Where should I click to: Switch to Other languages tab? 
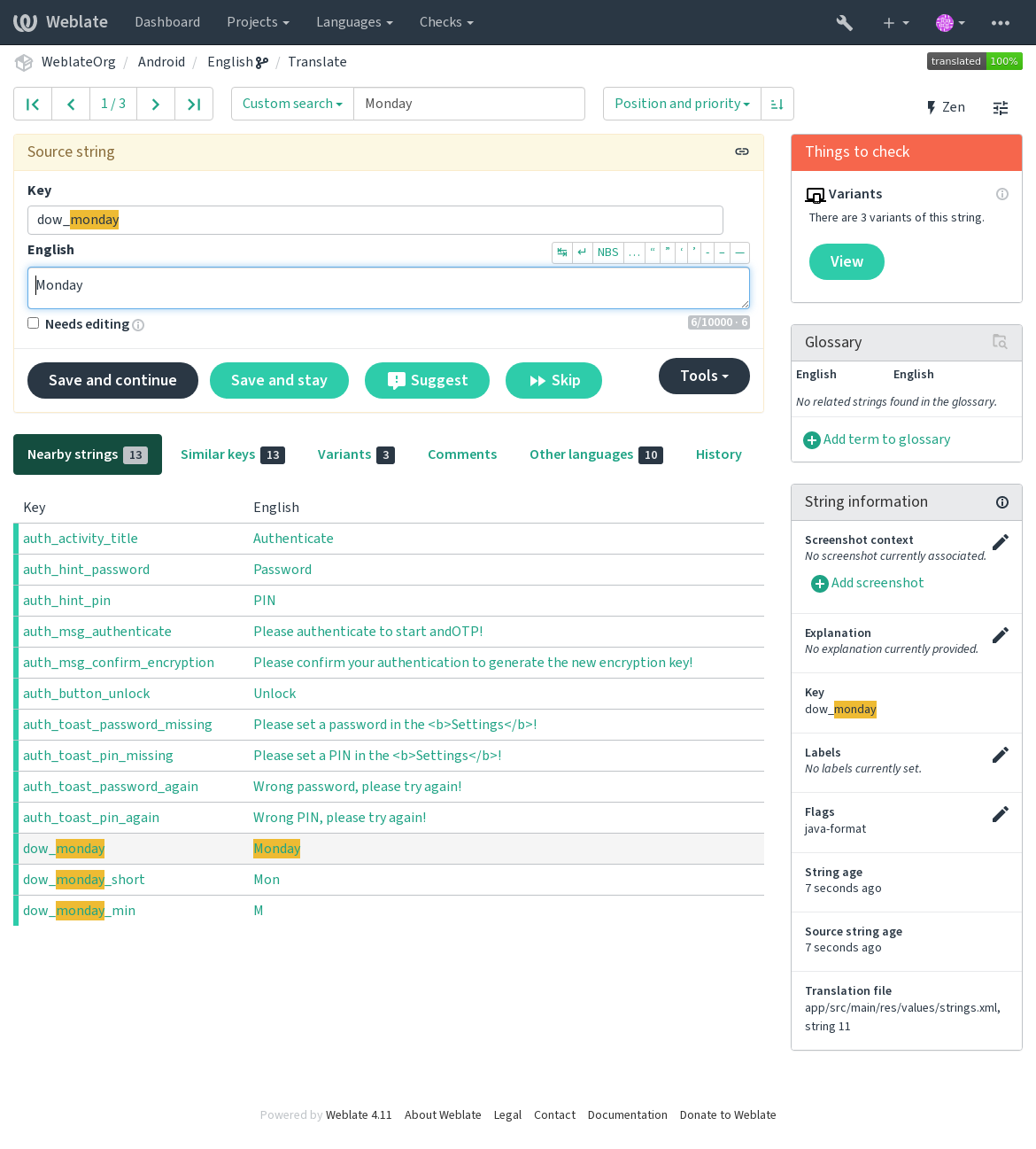click(596, 454)
